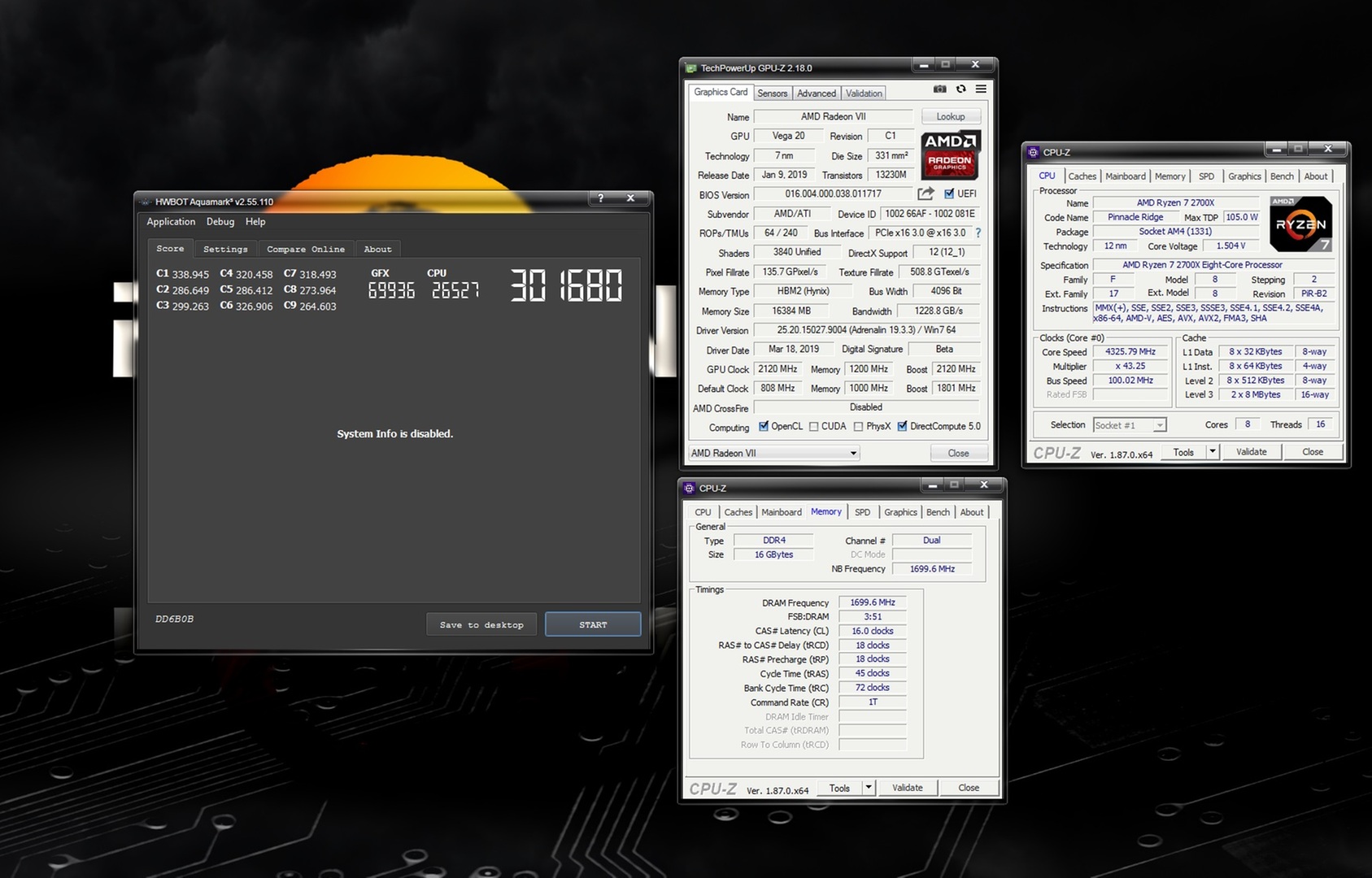Screen dimensions: 1372x878
Task: Open the About tab in Aquamark
Action: click(377, 250)
